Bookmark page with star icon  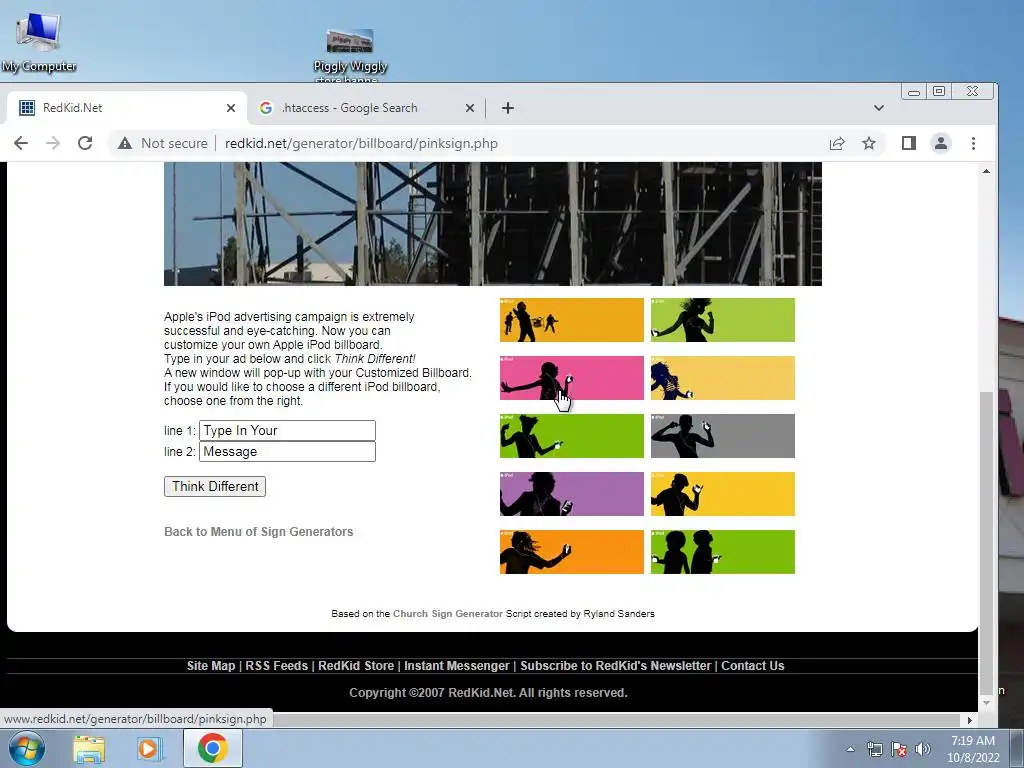[x=869, y=143]
